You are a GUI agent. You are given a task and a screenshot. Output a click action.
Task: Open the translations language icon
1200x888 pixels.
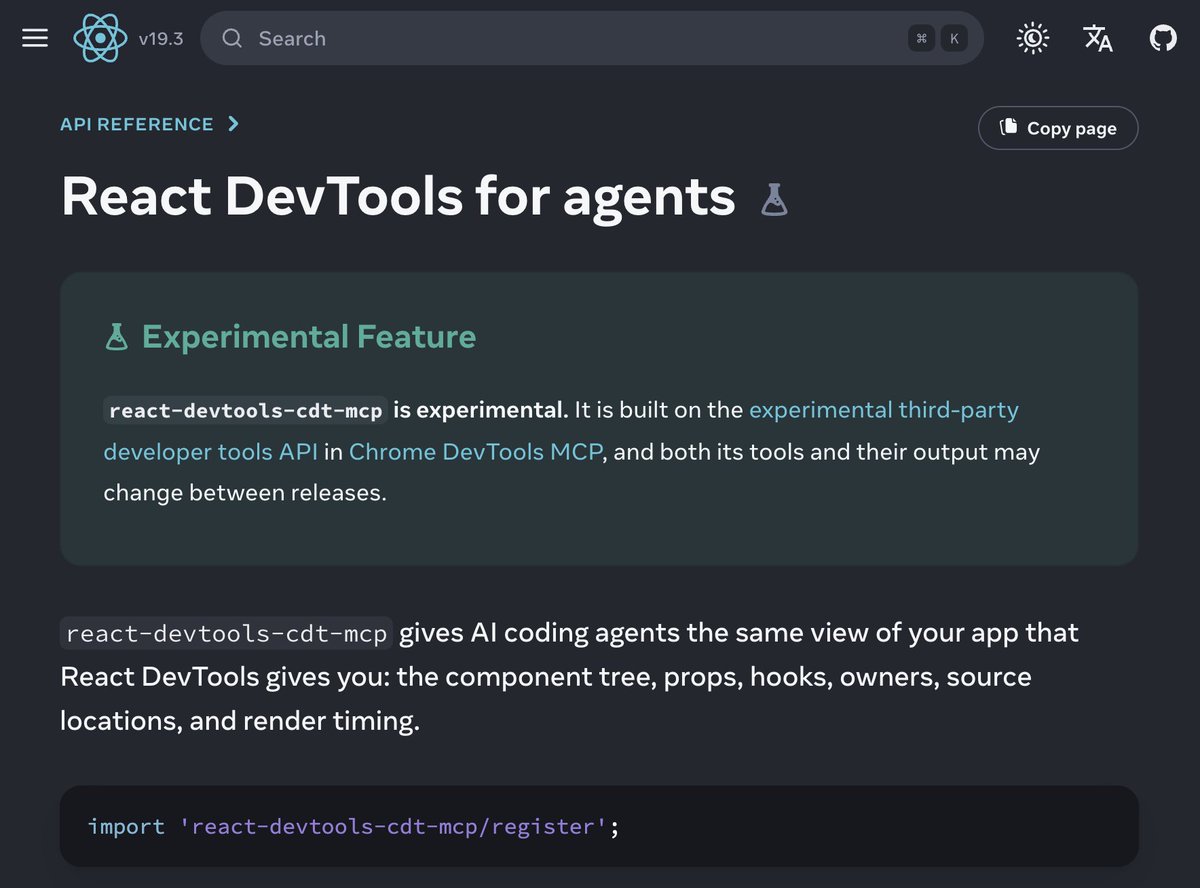coord(1098,39)
